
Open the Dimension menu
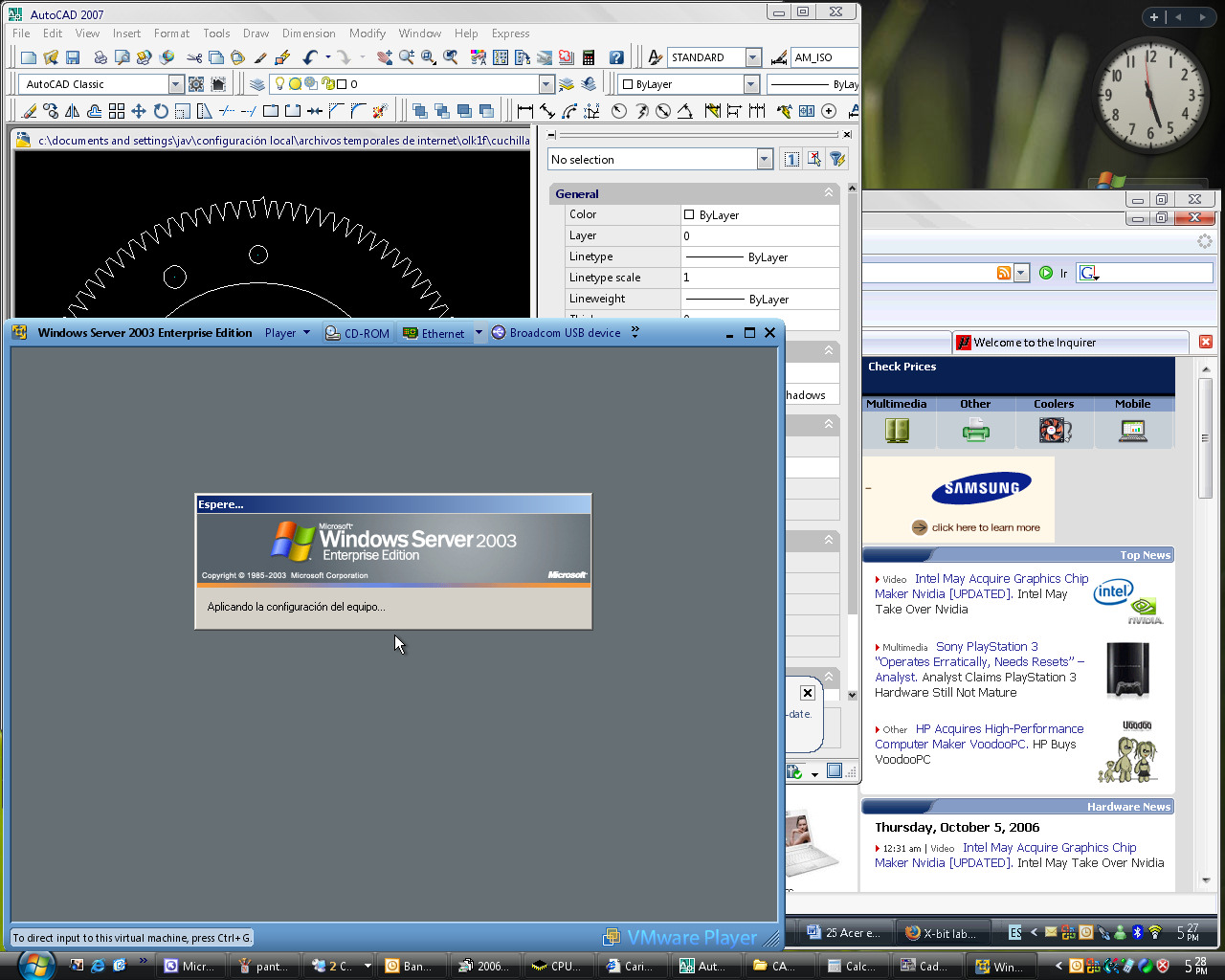coord(308,33)
